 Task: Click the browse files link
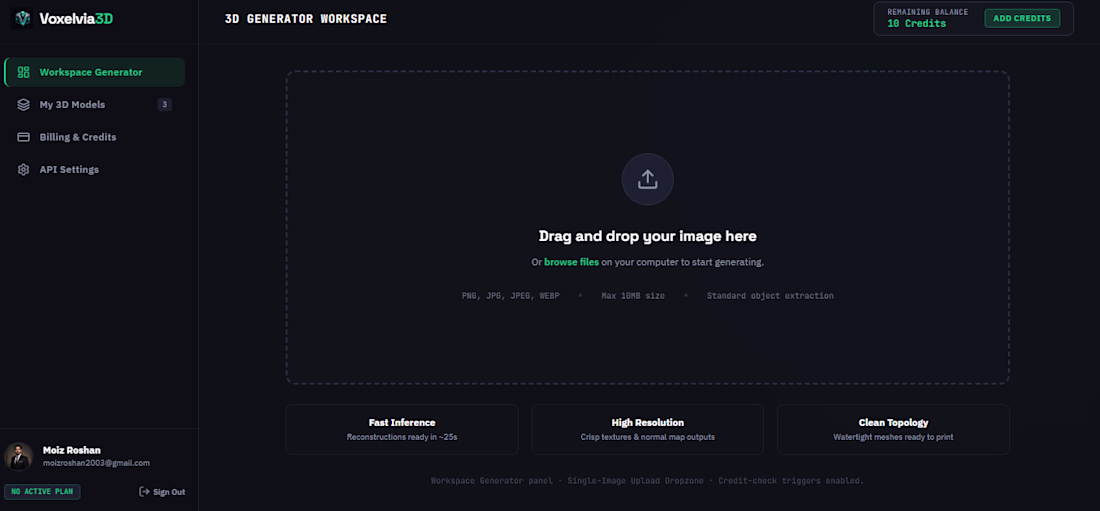572,262
